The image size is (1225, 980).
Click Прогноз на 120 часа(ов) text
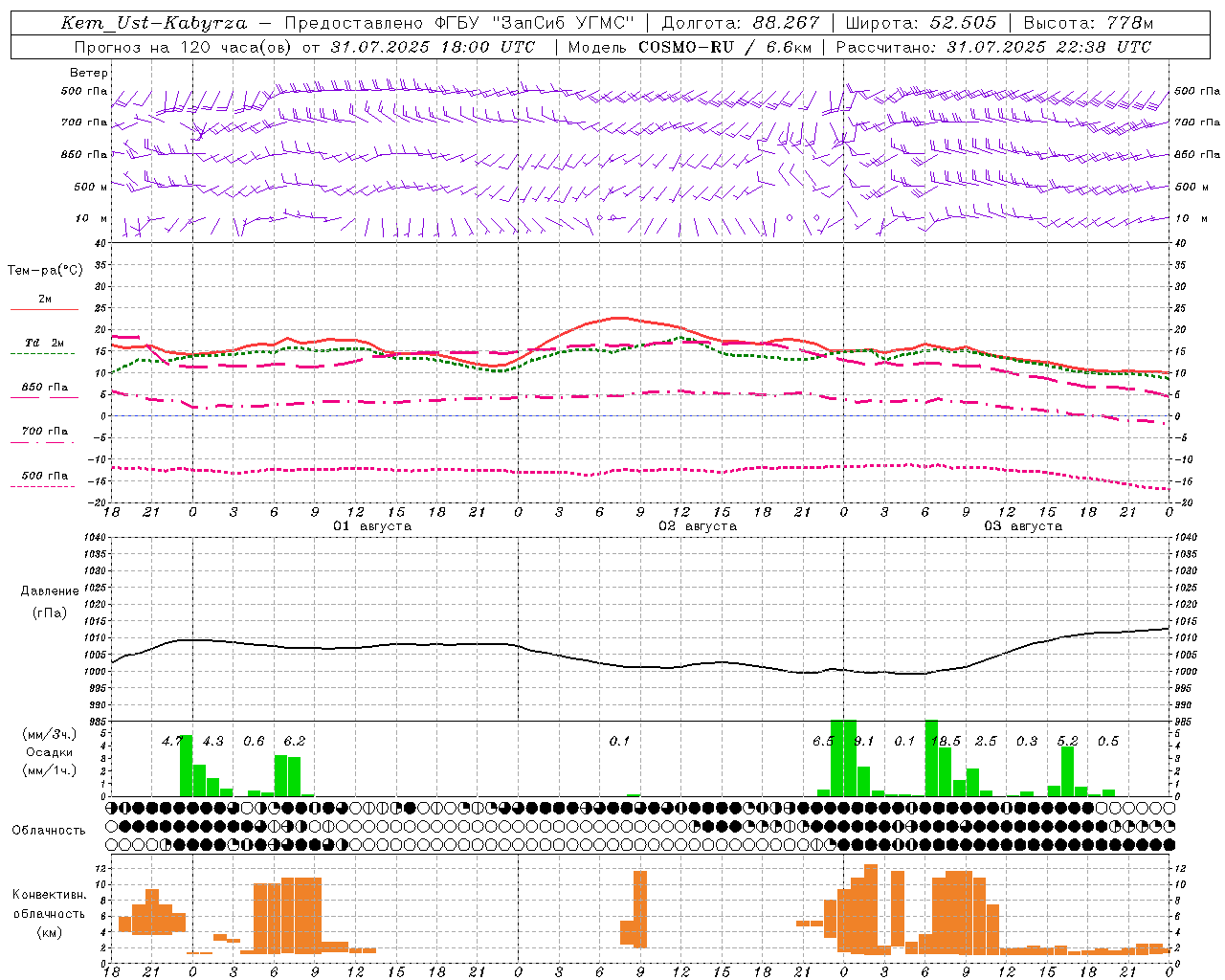pos(184,47)
